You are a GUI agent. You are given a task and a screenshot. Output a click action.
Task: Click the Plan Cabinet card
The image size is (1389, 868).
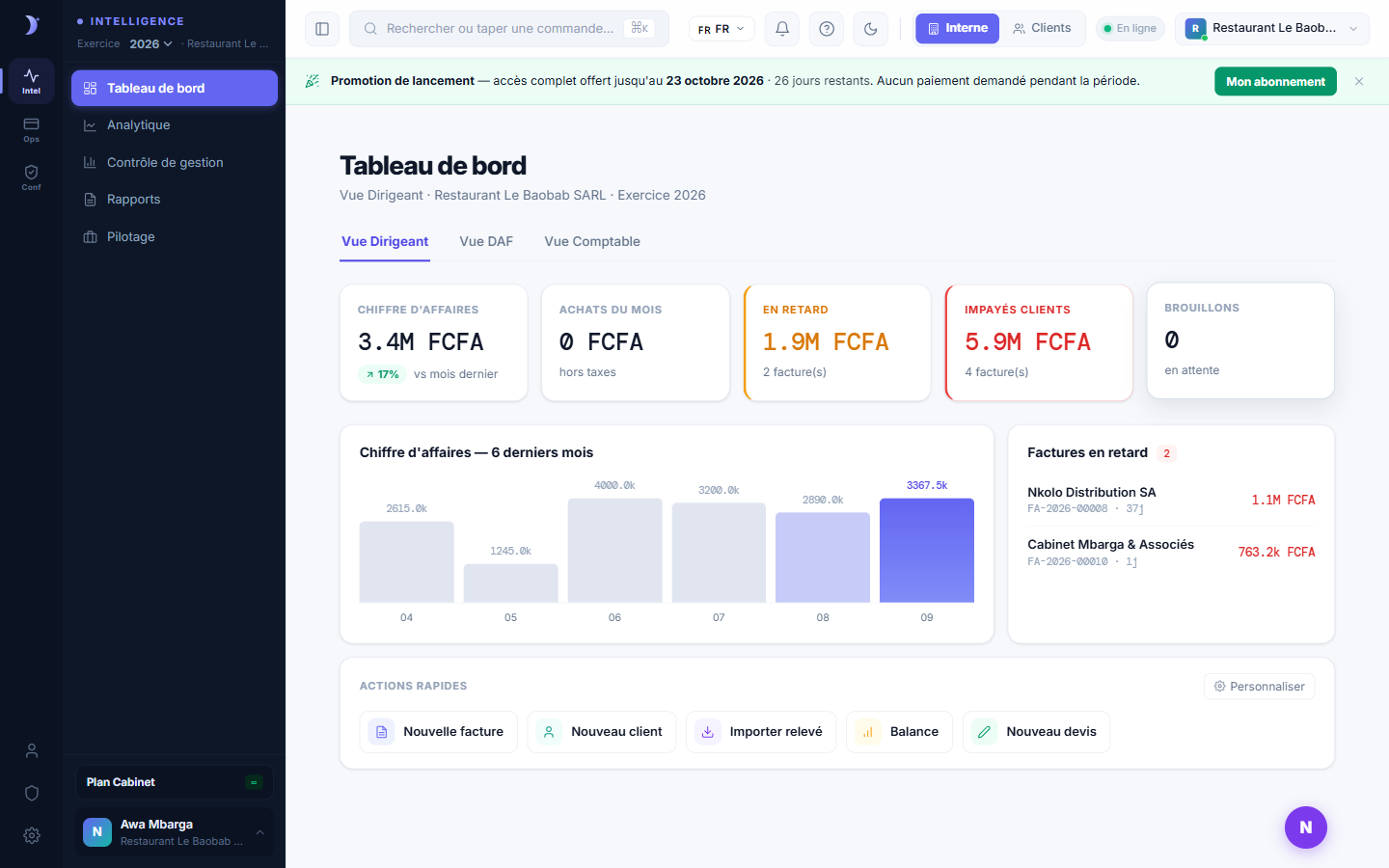pyautogui.click(x=175, y=782)
